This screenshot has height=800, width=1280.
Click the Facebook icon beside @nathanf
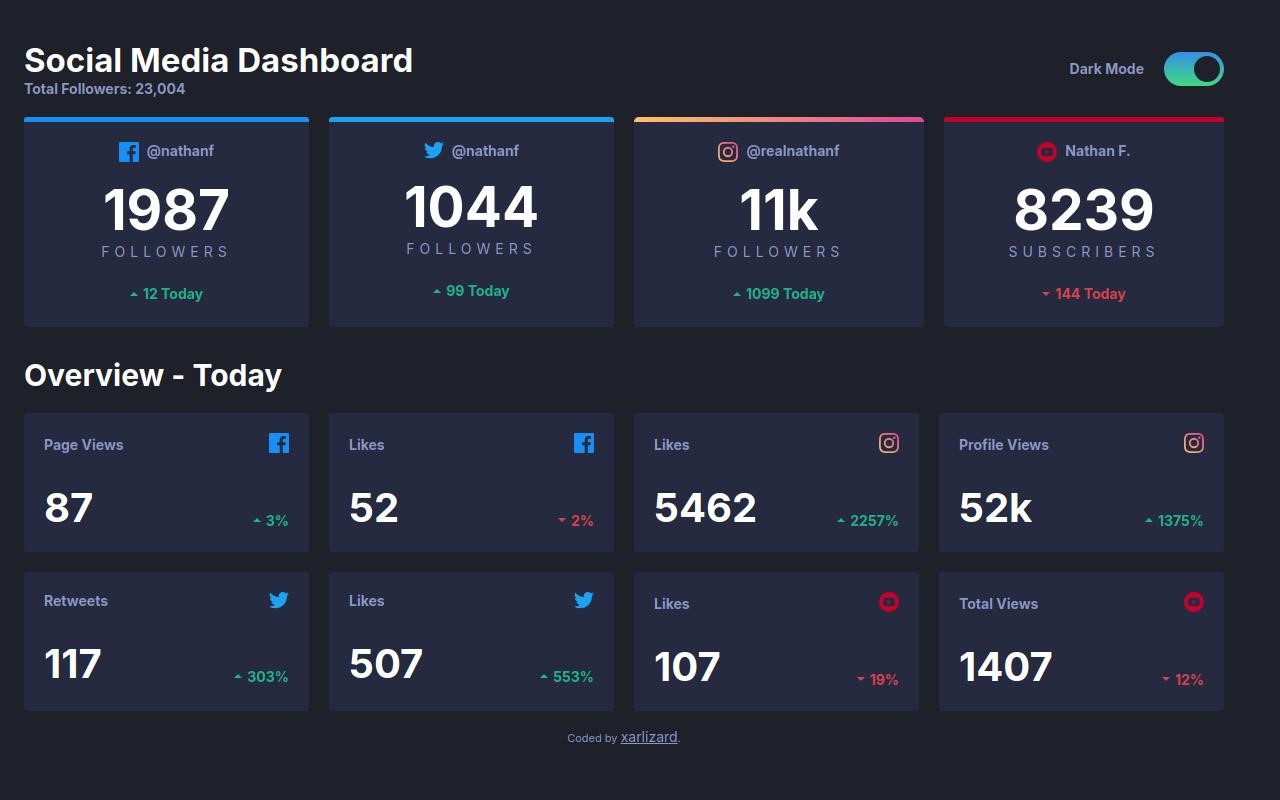(x=129, y=152)
